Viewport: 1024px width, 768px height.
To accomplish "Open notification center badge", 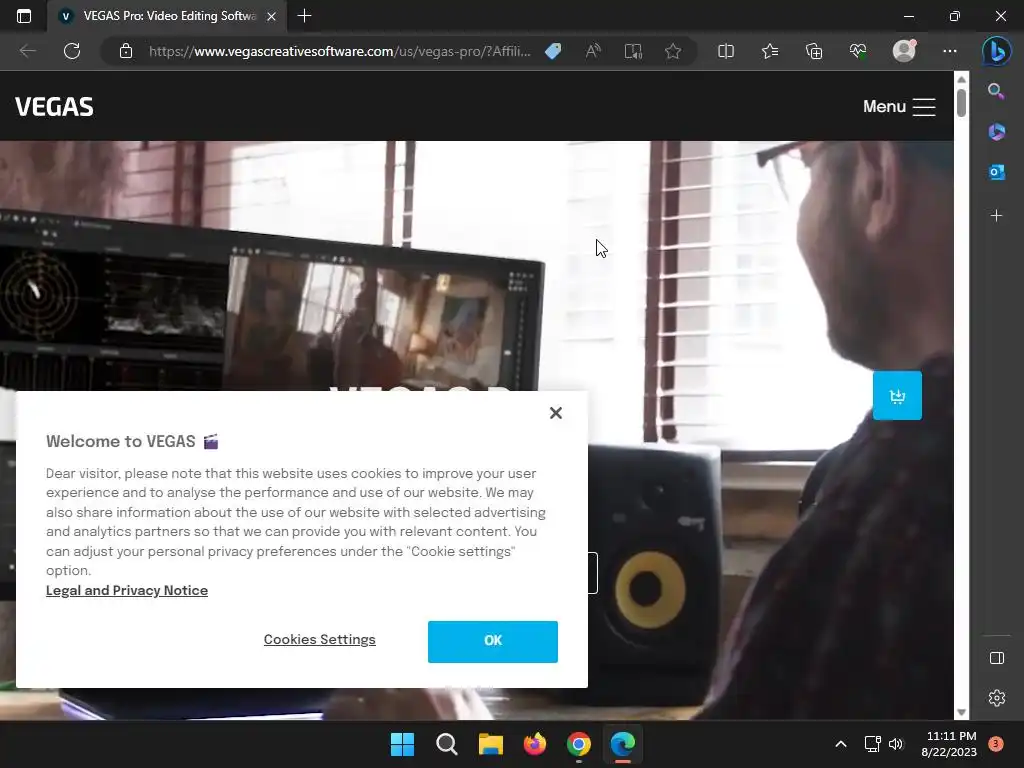I will pos(996,744).
